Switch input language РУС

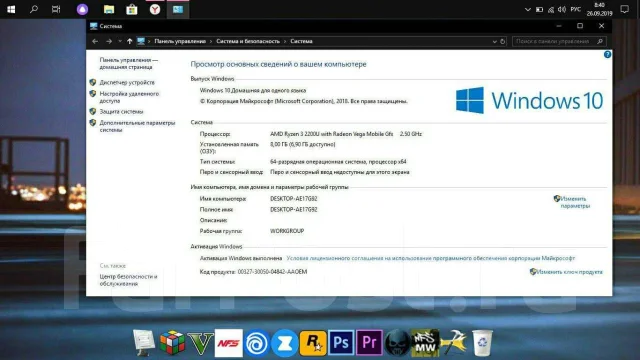coord(576,9)
